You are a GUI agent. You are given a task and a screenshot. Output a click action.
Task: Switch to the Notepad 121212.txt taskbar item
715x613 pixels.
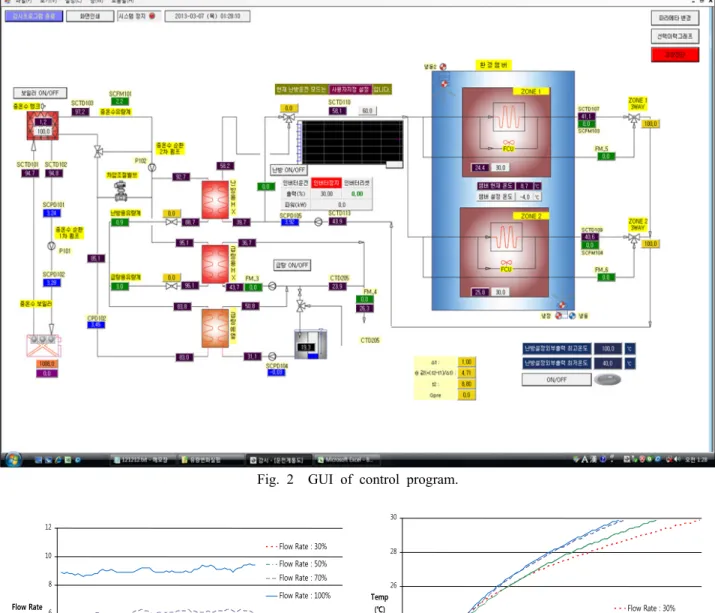(142, 460)
